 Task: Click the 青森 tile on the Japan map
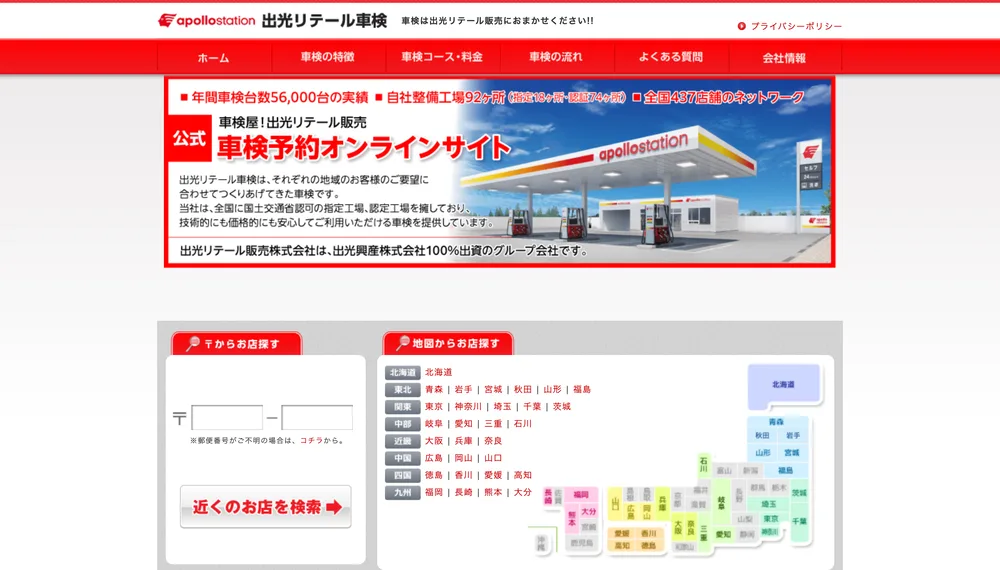[x=776, y=422]
